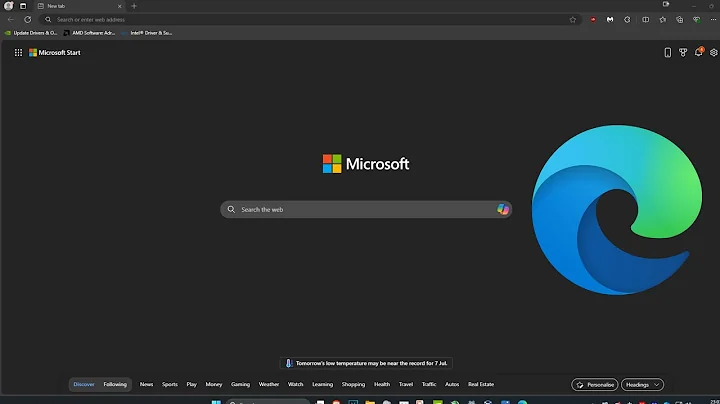Open Browser essentials heart icon
Screen dimensions: 720x404
click(697, 19)
